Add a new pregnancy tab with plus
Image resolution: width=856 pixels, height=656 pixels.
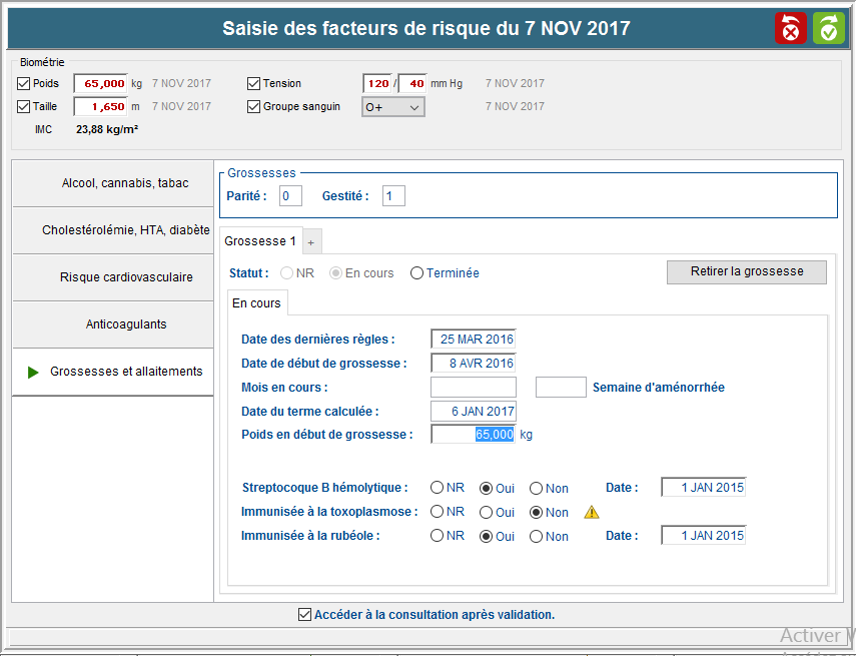[311, 242]
